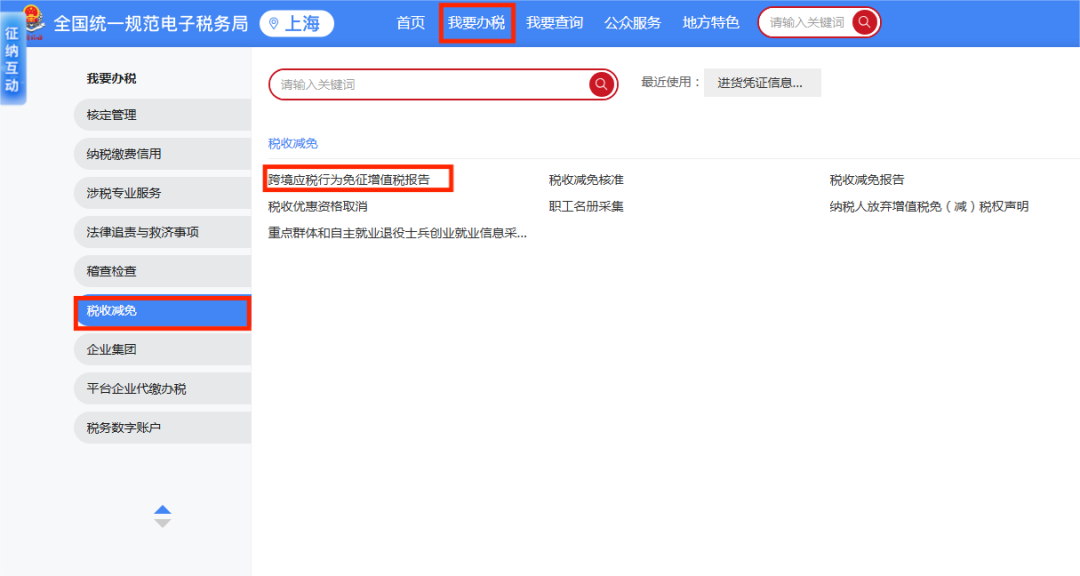The height and width of the screenshot is (576, 1080).
Task: Open 跨境应税行为免征增值税报告 link
Action: (x=349, y=180)
